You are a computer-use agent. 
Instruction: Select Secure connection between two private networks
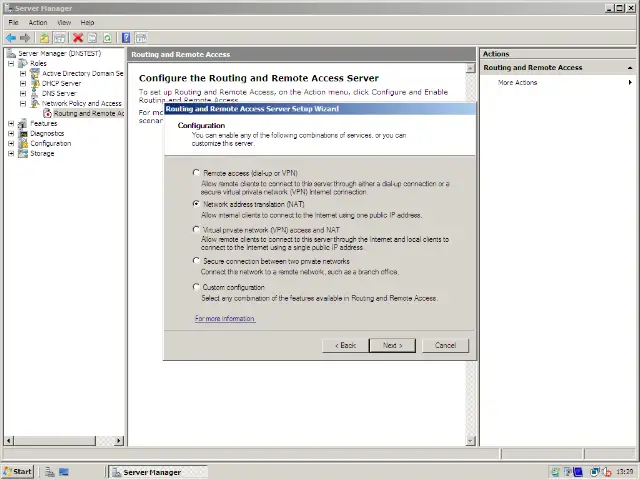[196, 260]
